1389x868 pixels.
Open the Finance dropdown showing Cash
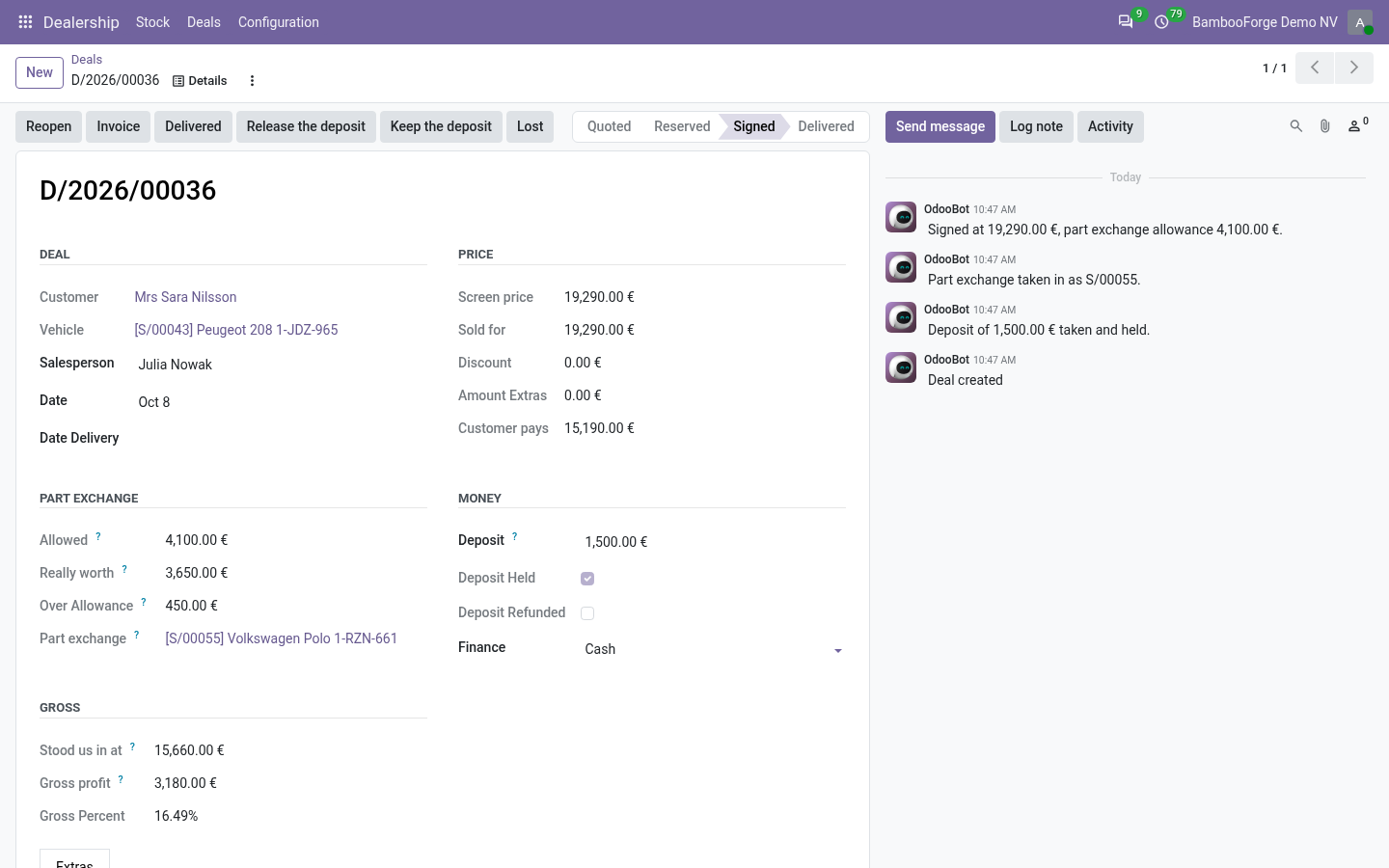click(714, 649)
